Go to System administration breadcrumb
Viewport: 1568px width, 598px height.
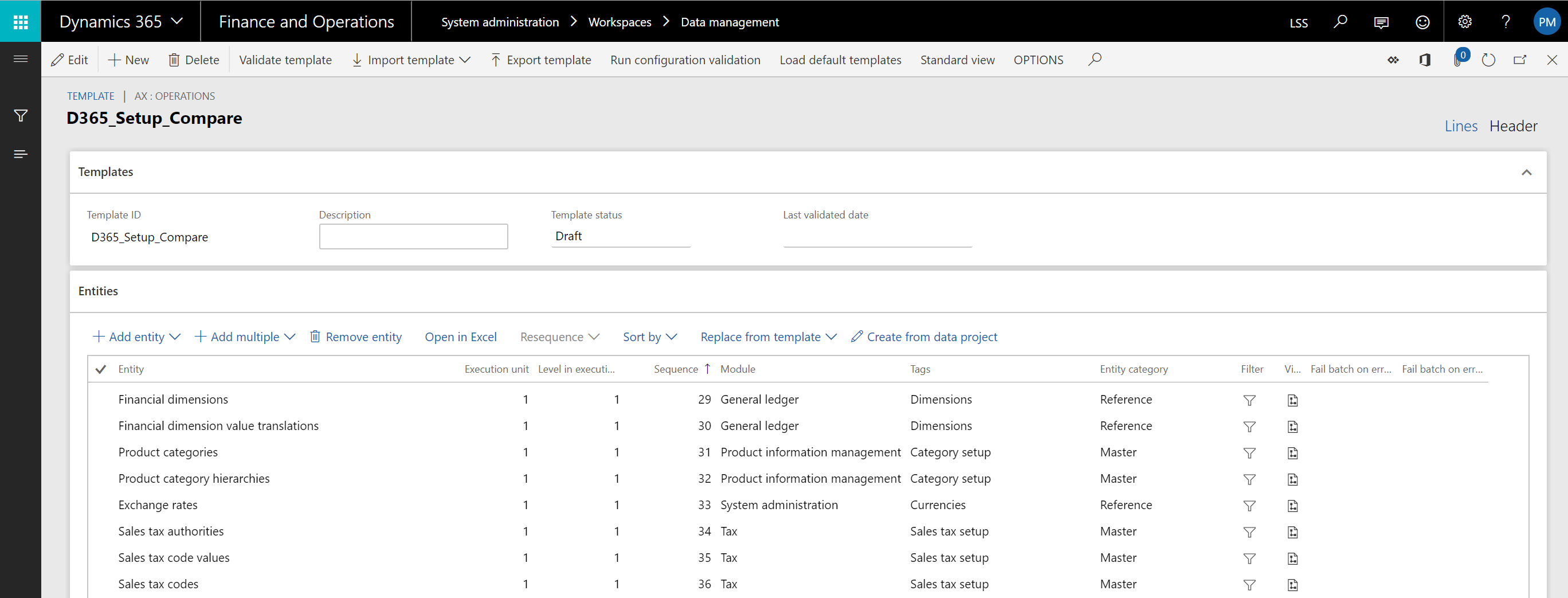(500, 22)
